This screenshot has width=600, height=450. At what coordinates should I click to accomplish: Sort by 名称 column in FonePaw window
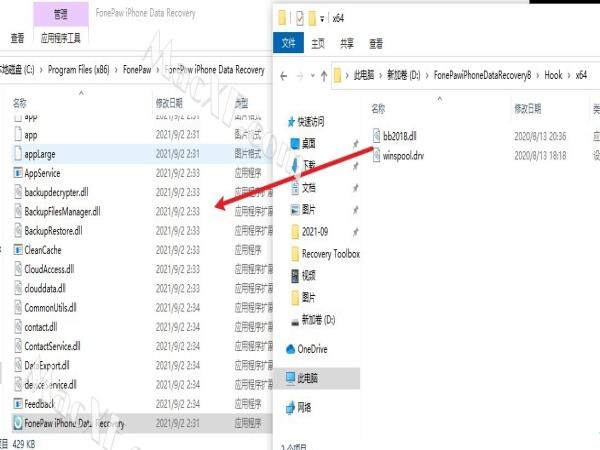(x=20, y=103)
